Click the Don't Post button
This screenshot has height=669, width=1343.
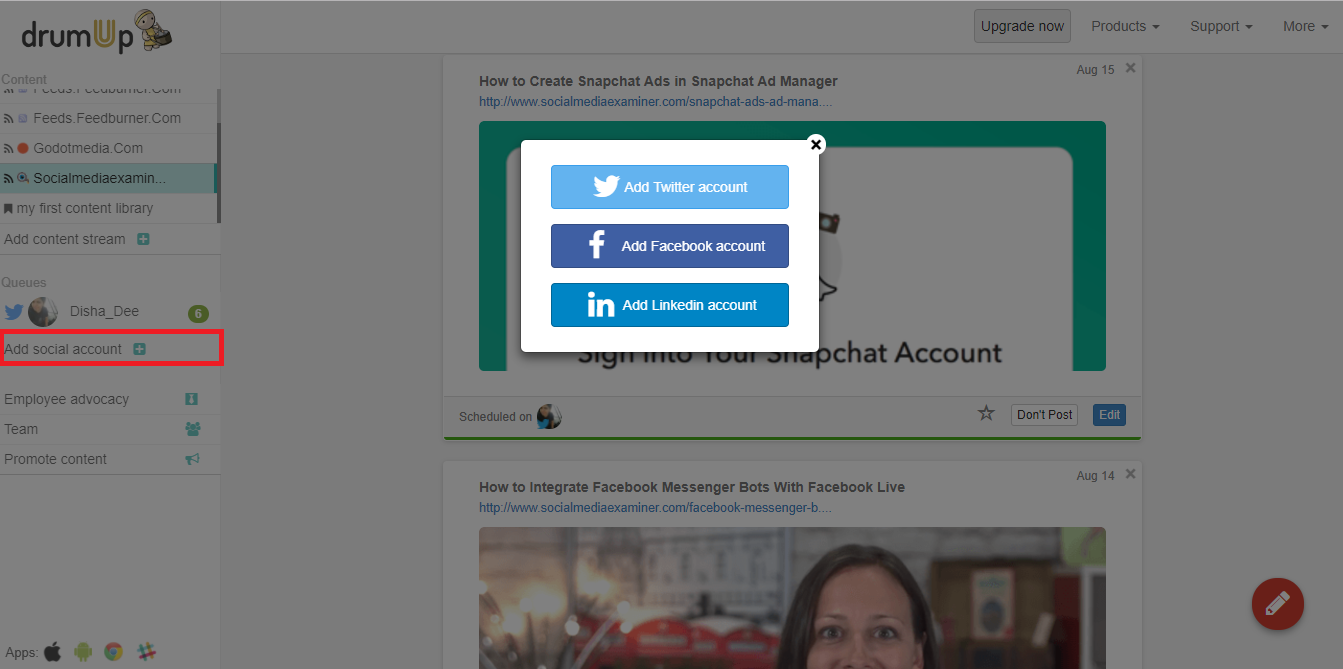tap(1044, 415)
